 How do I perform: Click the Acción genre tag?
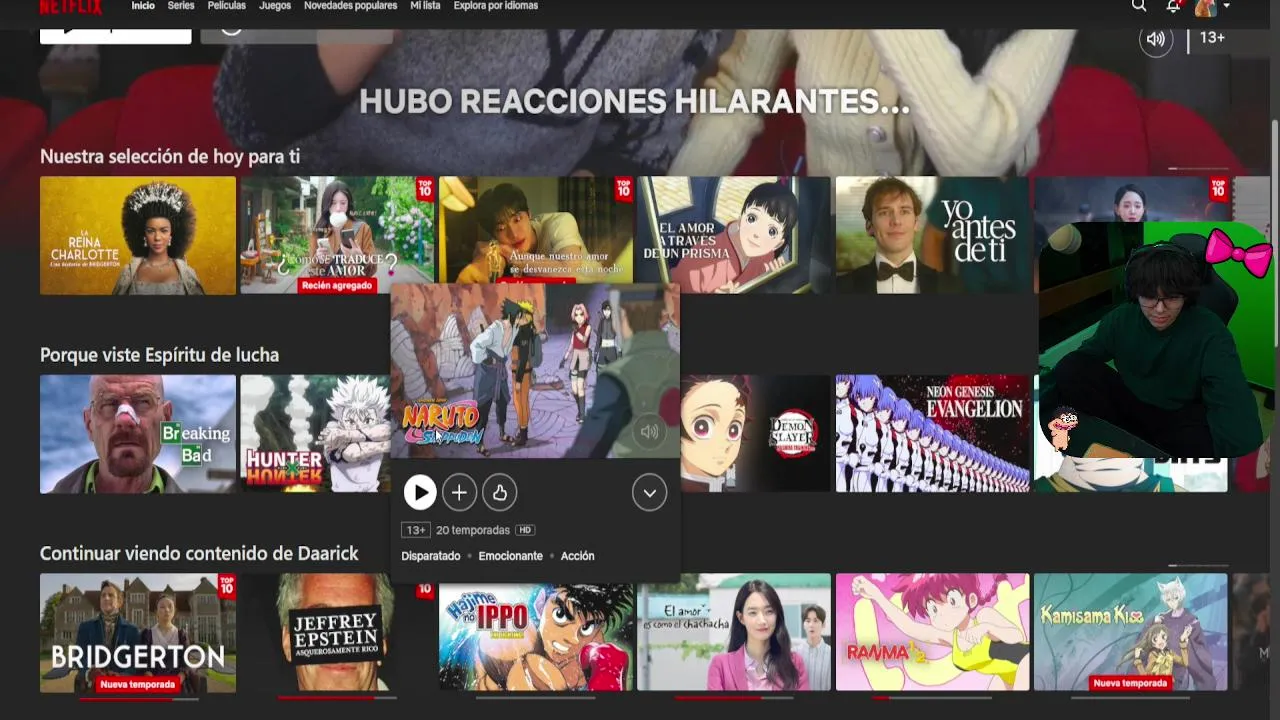(x=577, y=556)
